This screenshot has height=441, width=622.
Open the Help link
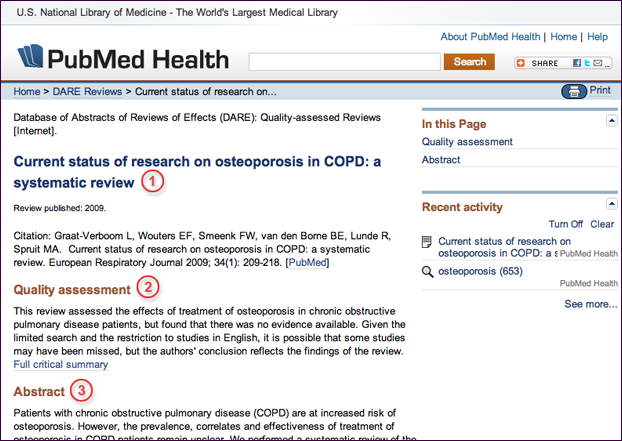(x=597, y=37)
